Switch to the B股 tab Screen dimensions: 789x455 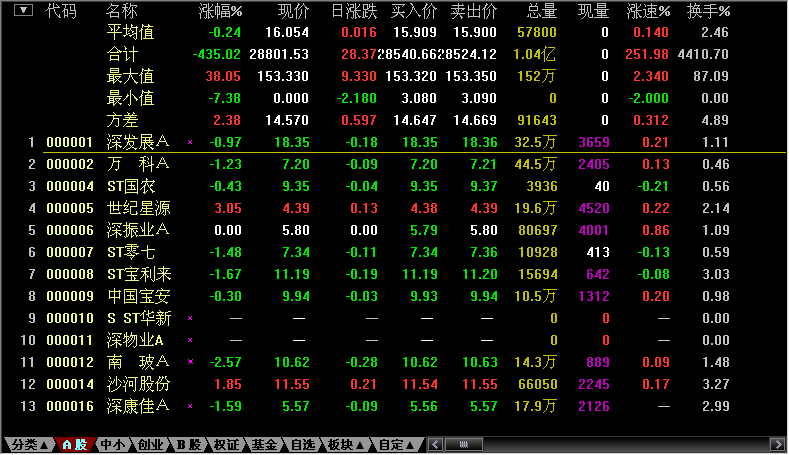[188, 445]
